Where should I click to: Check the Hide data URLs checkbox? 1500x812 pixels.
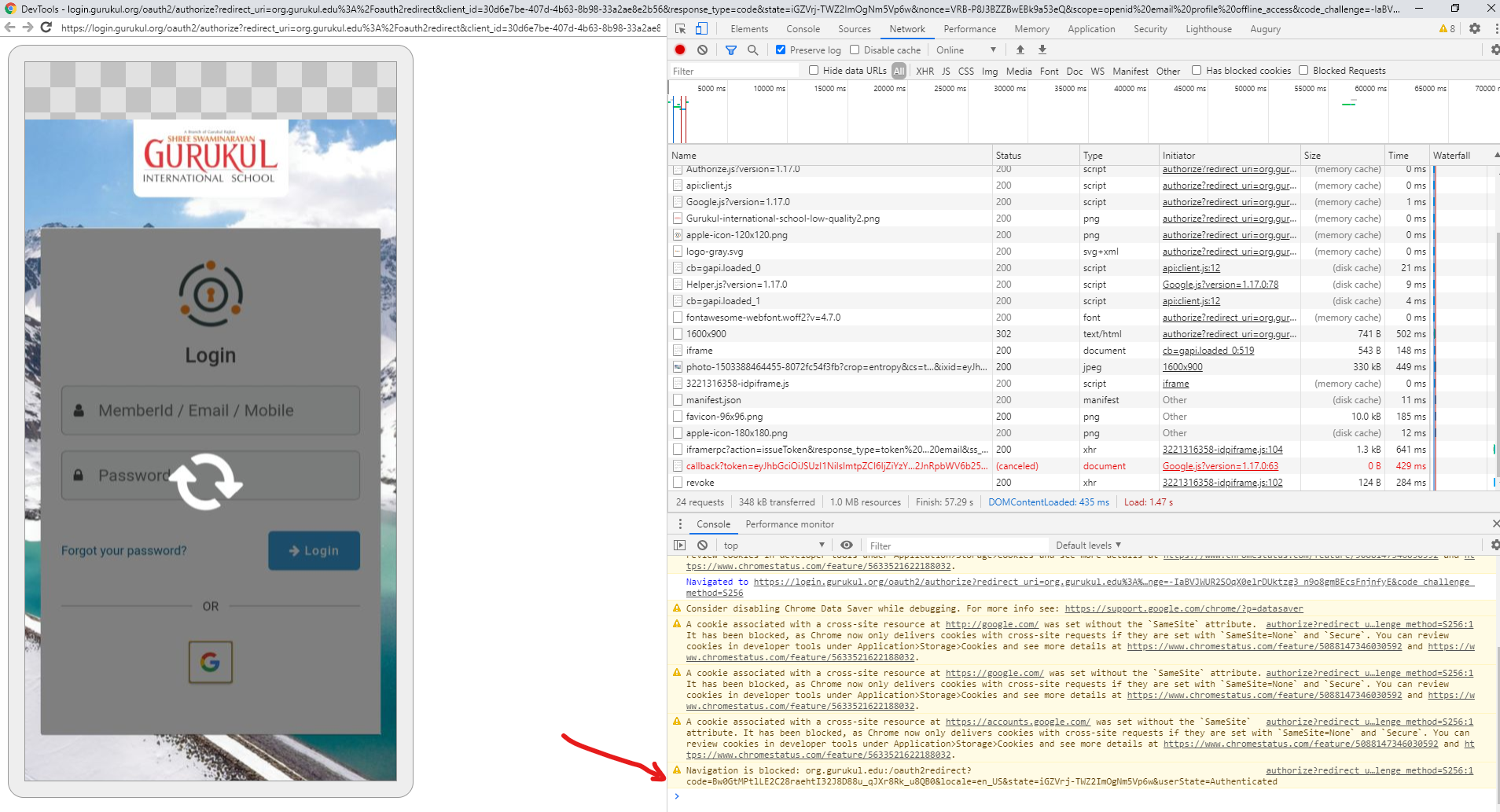814,70
